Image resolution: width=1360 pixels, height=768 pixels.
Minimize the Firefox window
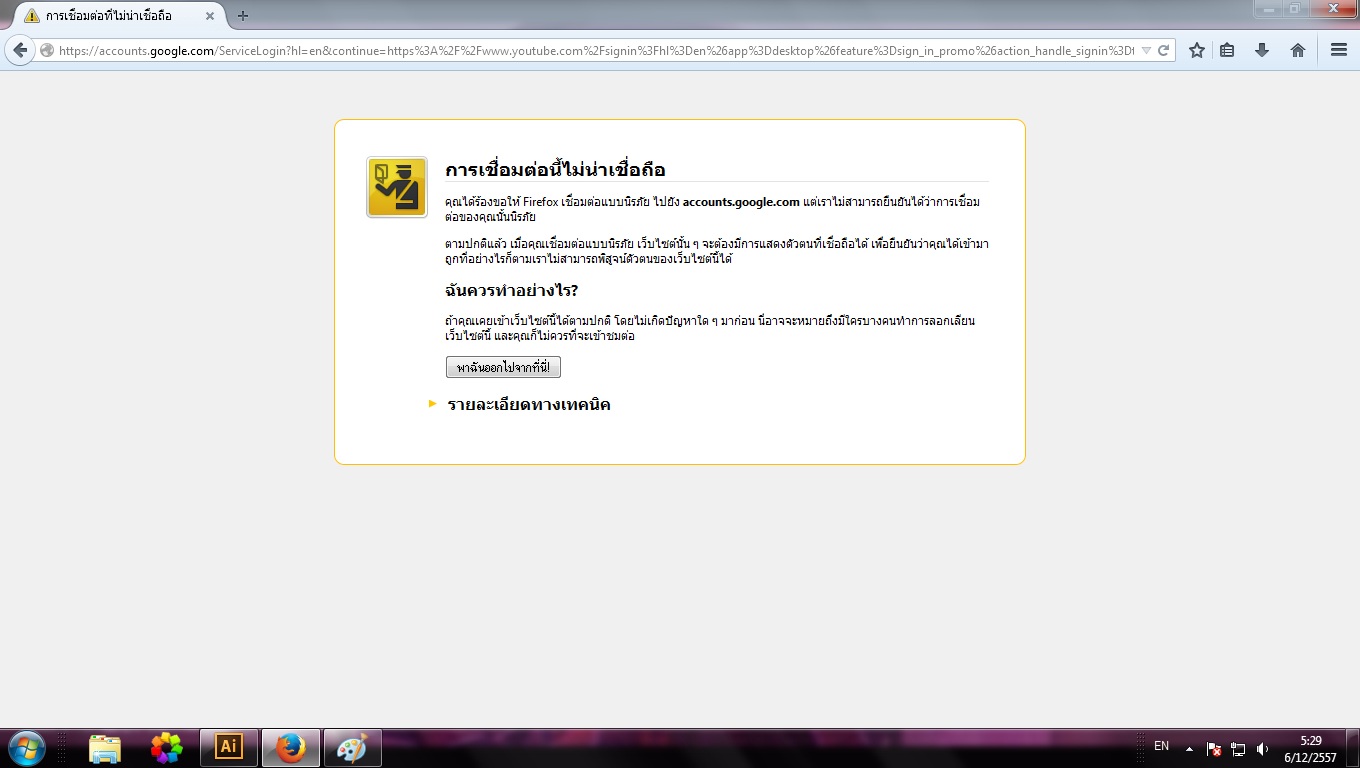pyautogui.click(x=1268, y=8)
